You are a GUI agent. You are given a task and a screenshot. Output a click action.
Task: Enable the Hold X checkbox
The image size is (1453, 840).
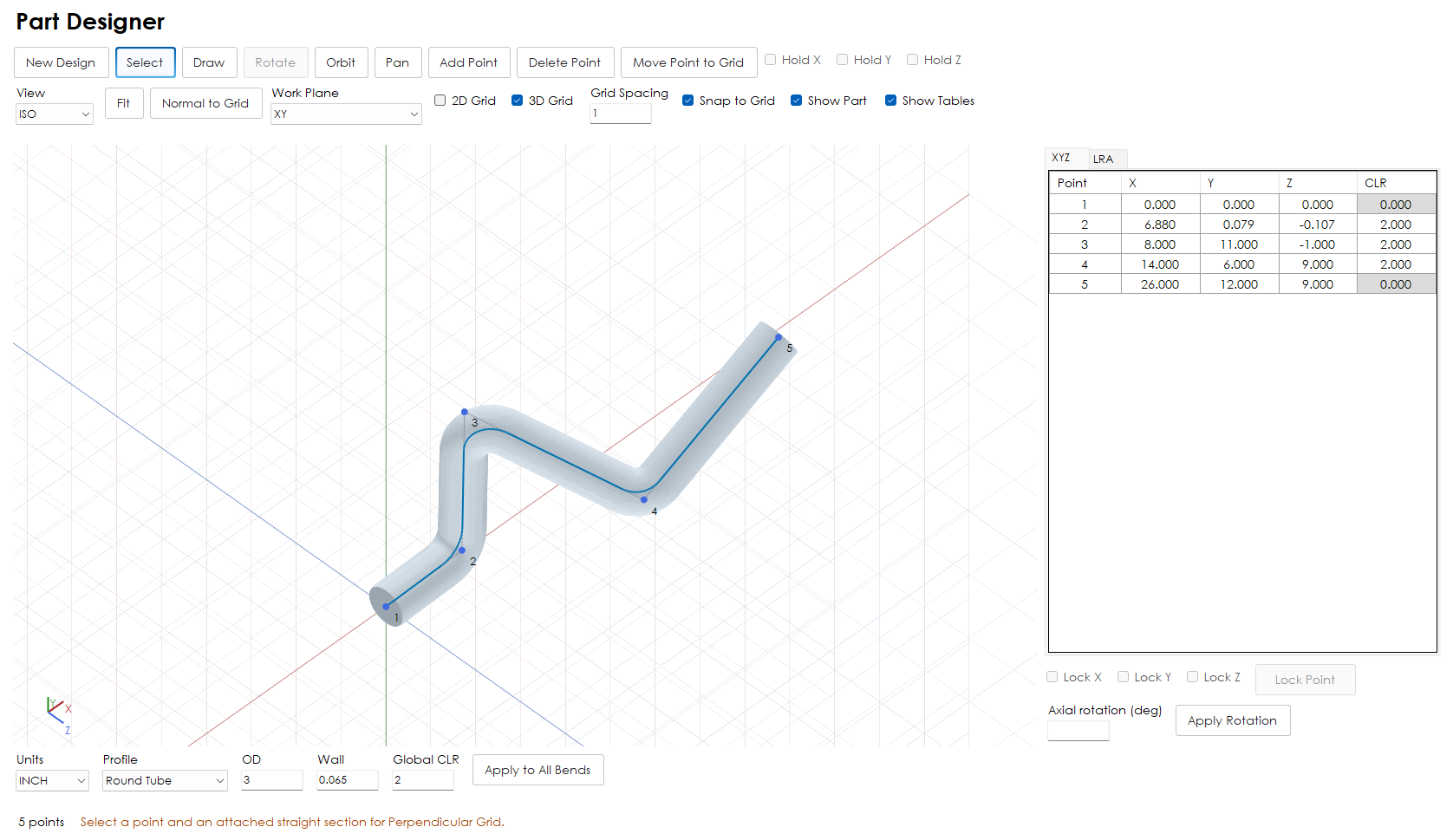coord(770,60)
